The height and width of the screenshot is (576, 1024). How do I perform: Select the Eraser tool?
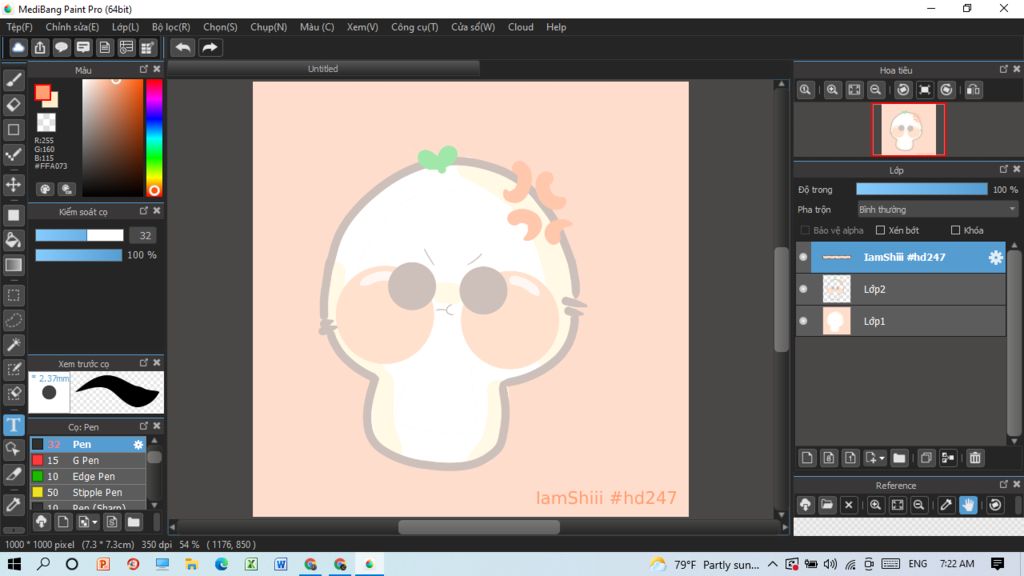click(14, 104)
